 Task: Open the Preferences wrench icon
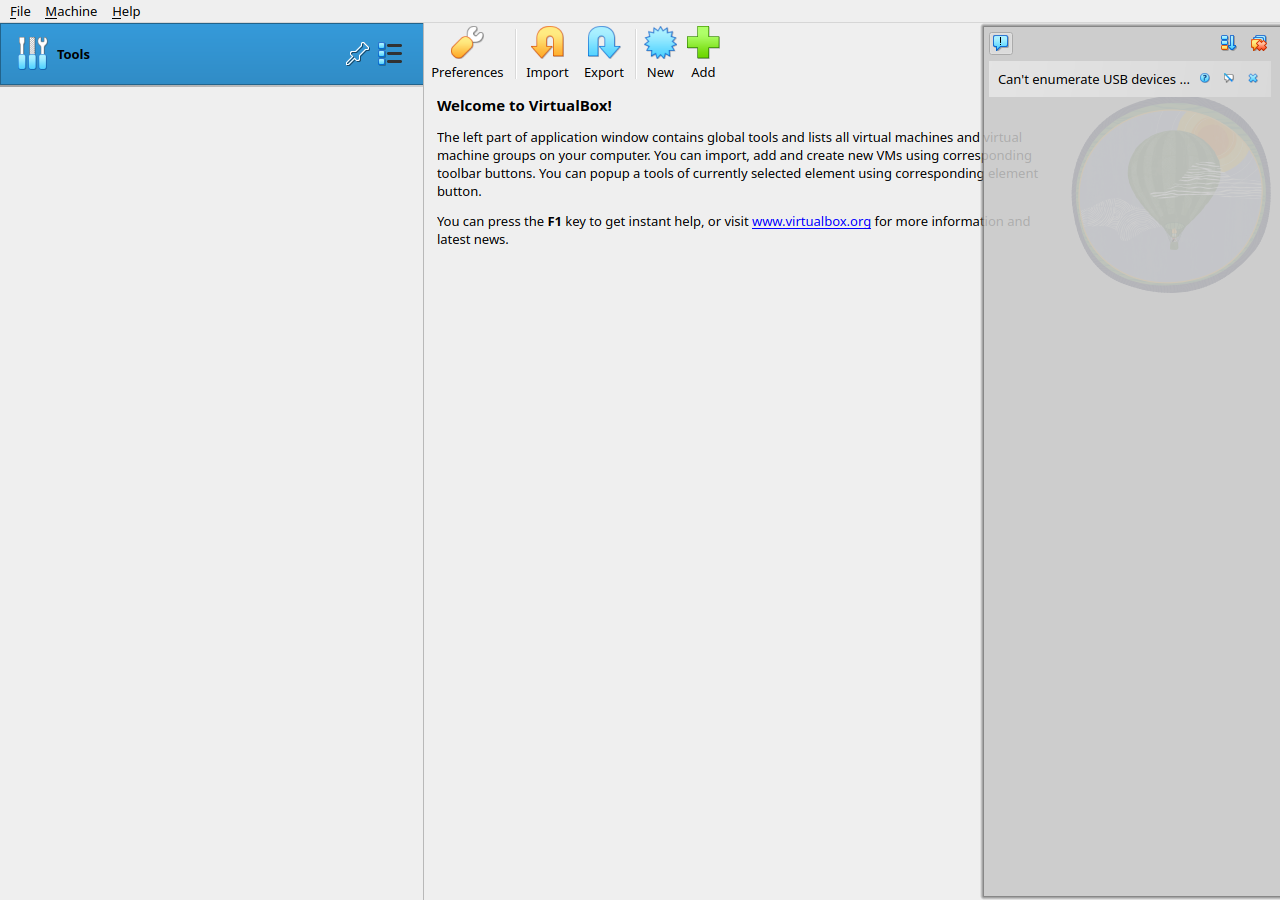467,54
